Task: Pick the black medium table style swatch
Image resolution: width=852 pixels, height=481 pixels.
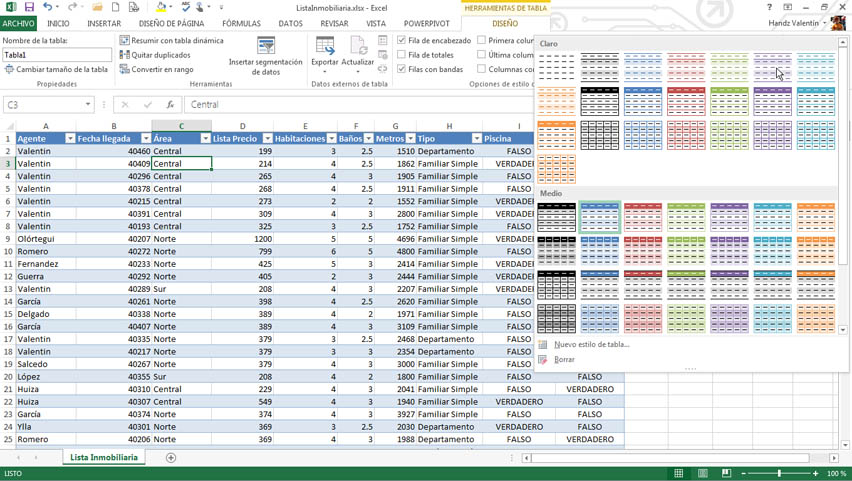Action: coord(556,217)
